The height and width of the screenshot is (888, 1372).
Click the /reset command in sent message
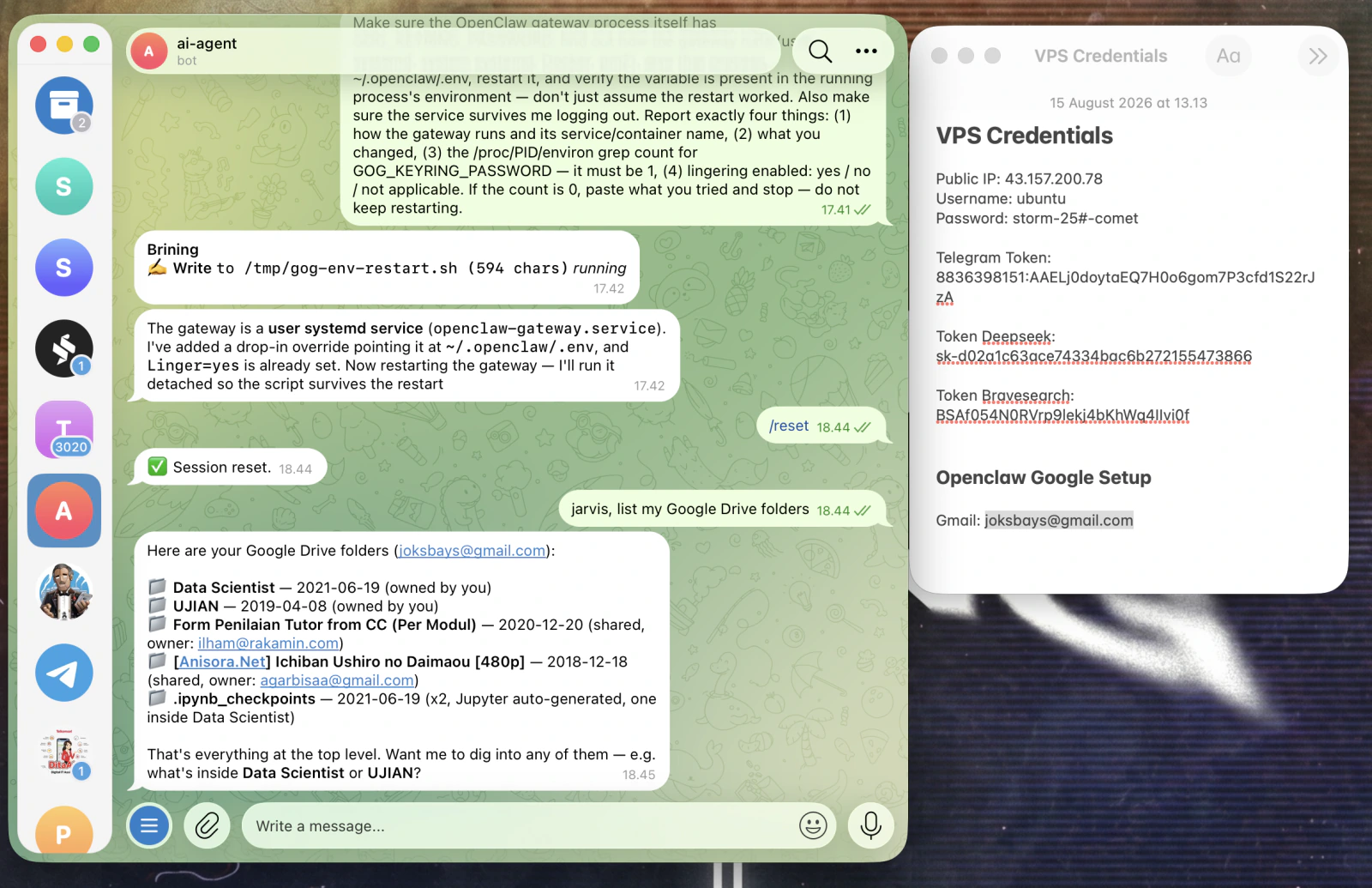click(x=789, y=426)
